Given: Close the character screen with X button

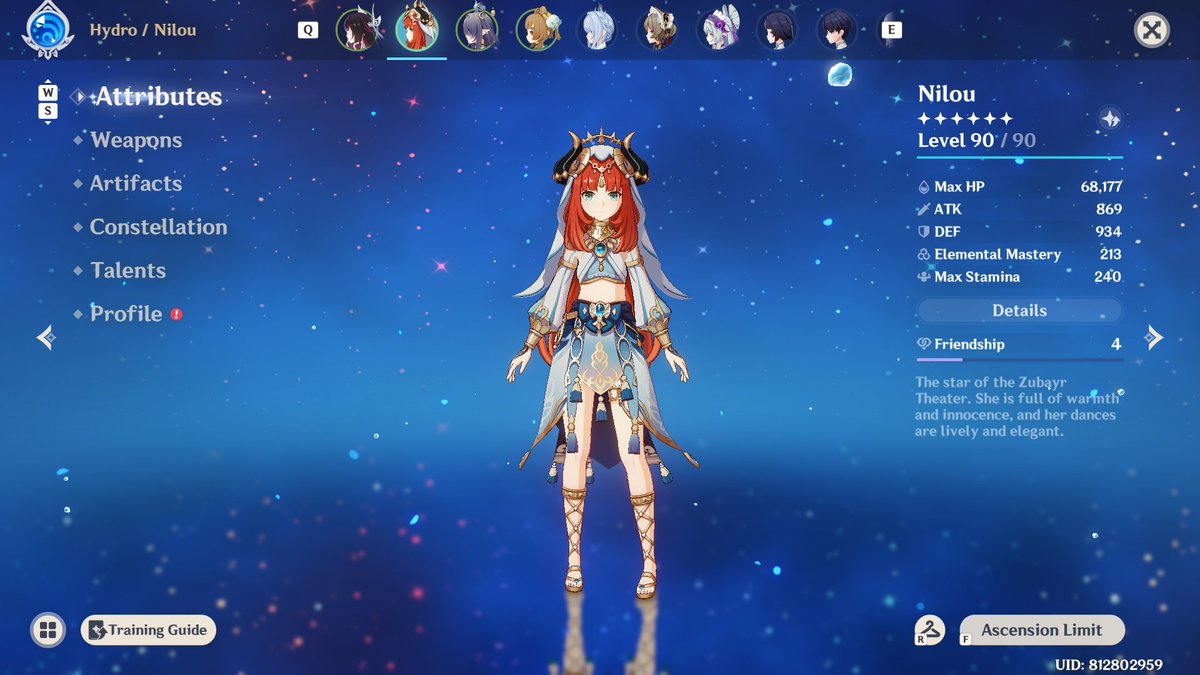Looking at the screenshot, I should [1152, 30].
